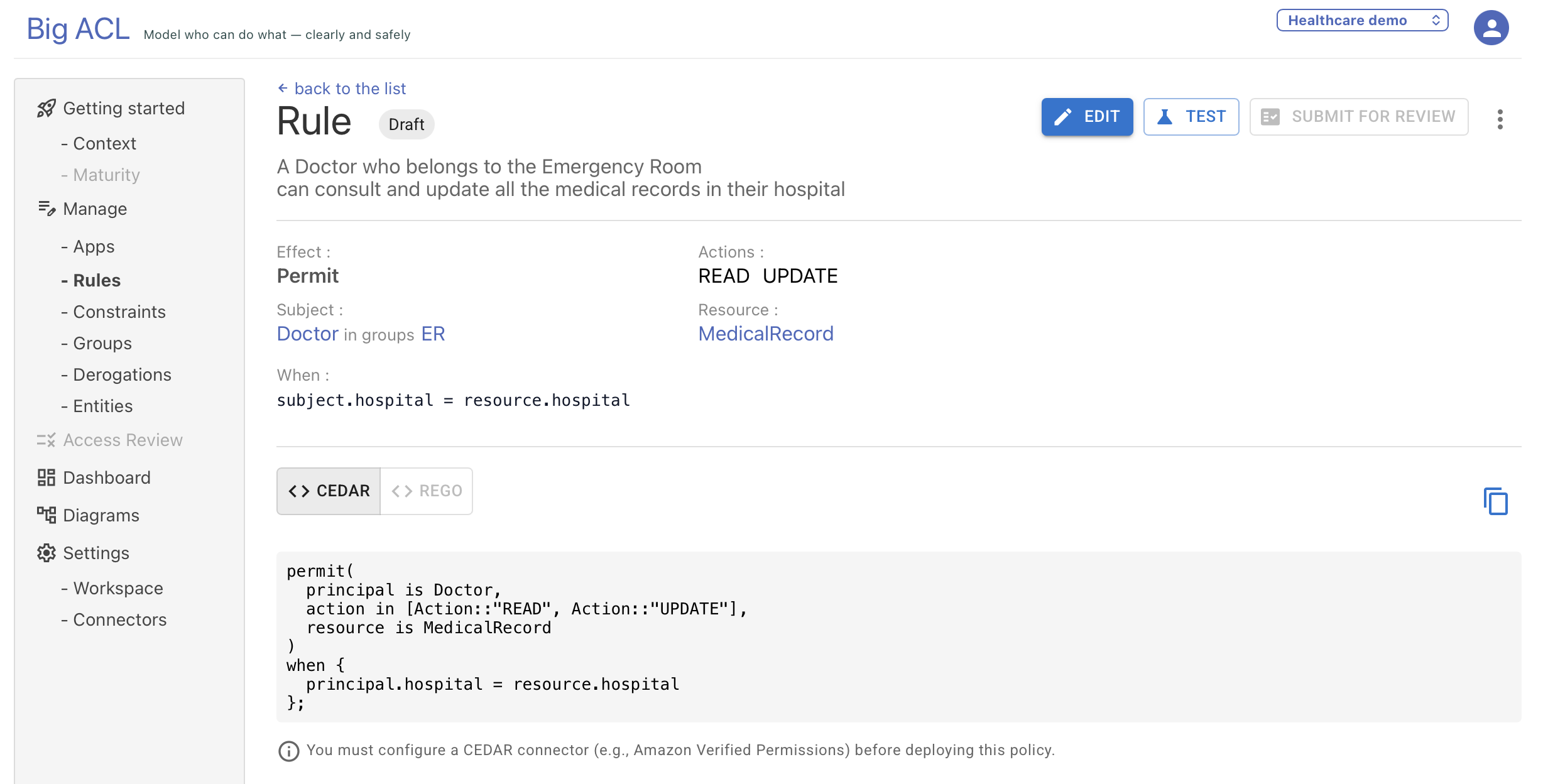Go to Derogations in the sidebar
This screenshot has height=784, width=1543.
[x=122, y=374]
